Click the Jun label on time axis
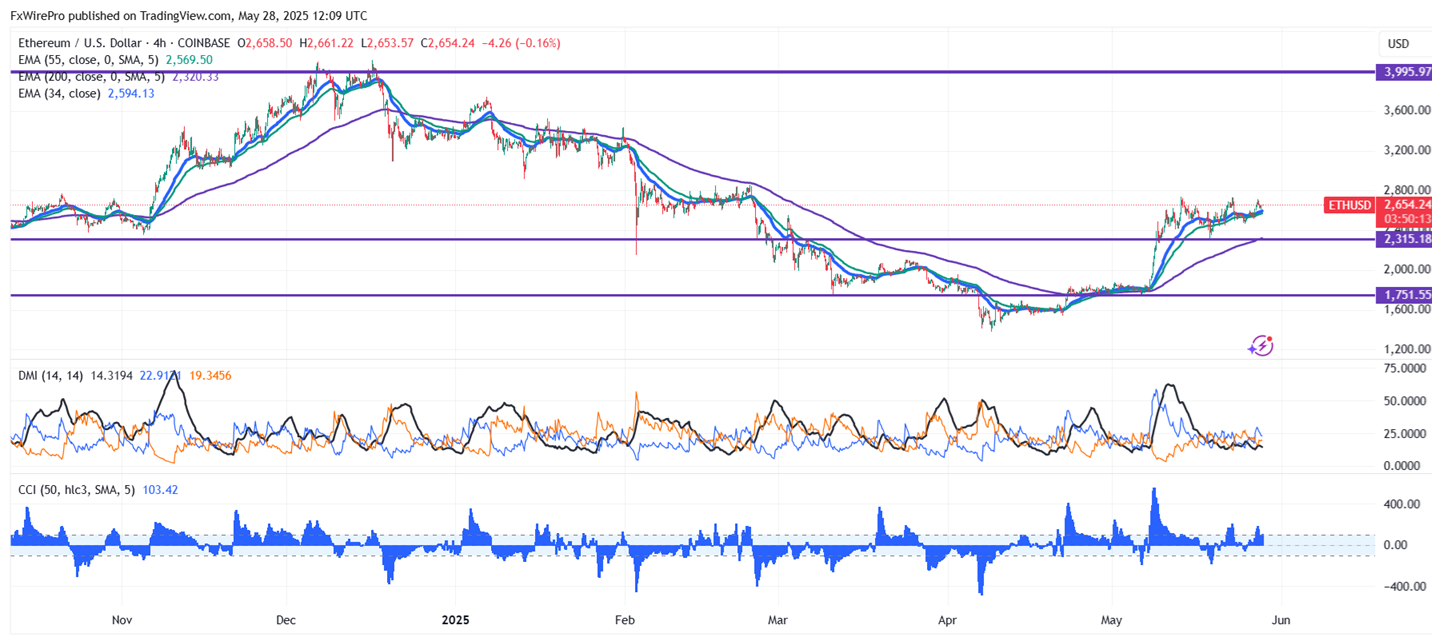This screenshot has height=637, width=1432. coord(1281,620)
